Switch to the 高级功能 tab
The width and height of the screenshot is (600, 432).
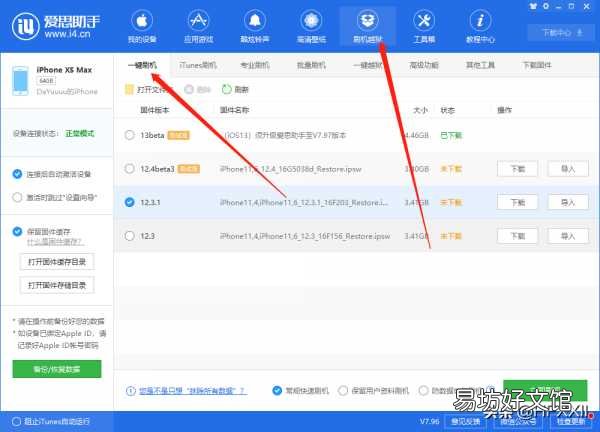tap(424, 65)
